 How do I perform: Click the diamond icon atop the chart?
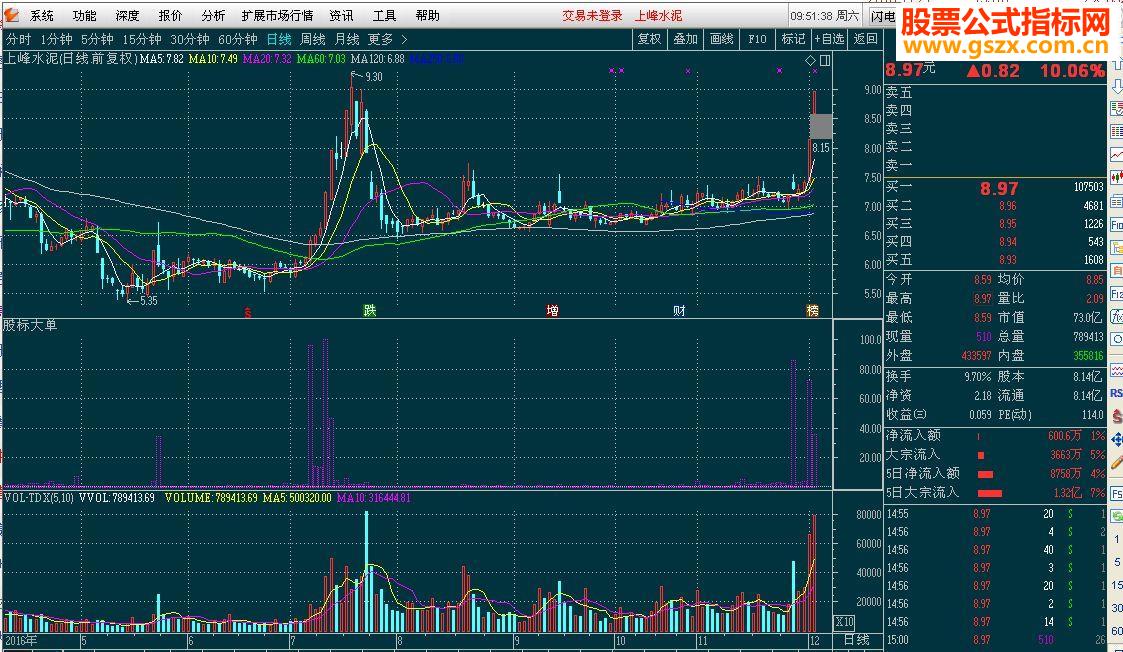point(811,60)
